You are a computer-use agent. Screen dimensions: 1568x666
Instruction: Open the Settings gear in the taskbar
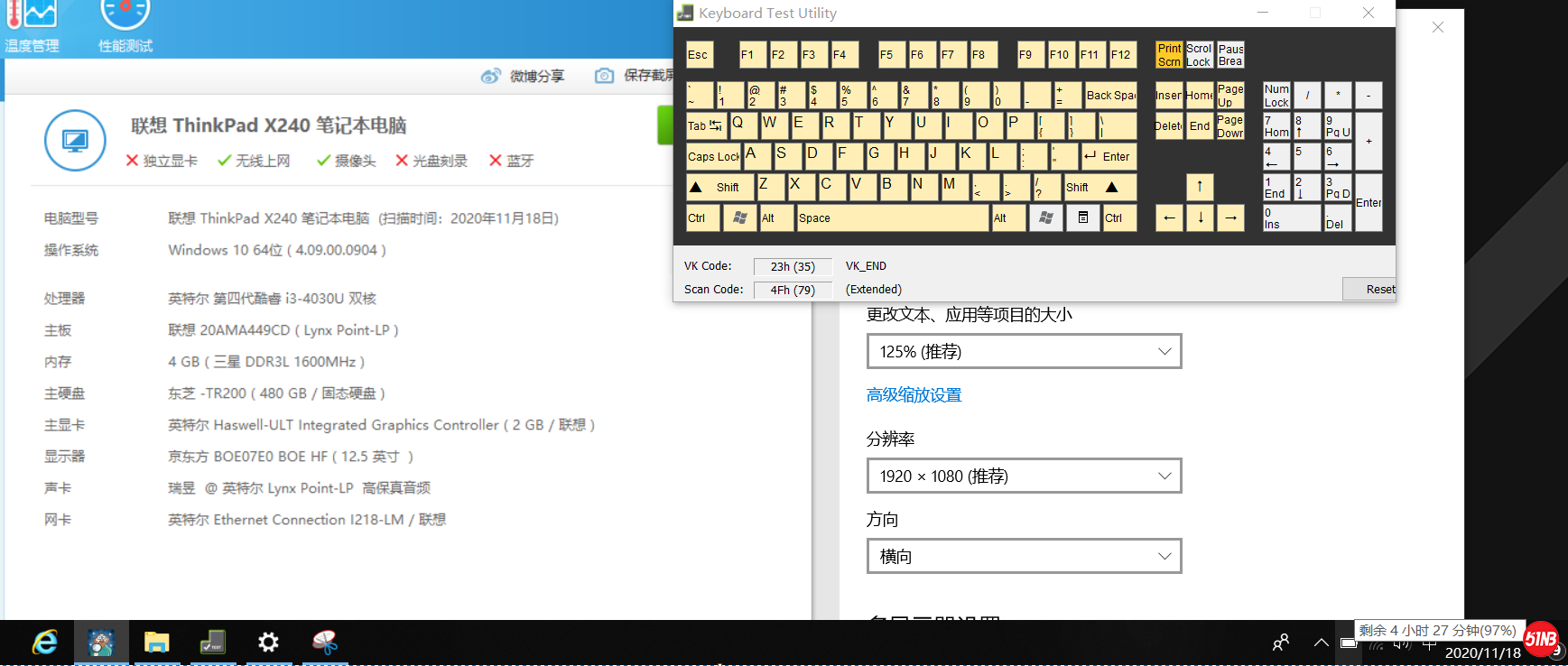pyautogui.click(x=268, y=643)
